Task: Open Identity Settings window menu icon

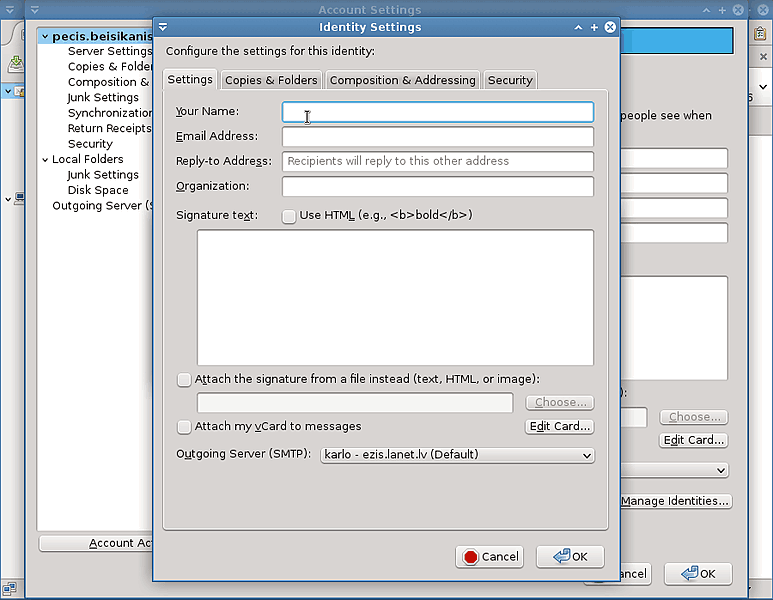Action: [163, 27]
